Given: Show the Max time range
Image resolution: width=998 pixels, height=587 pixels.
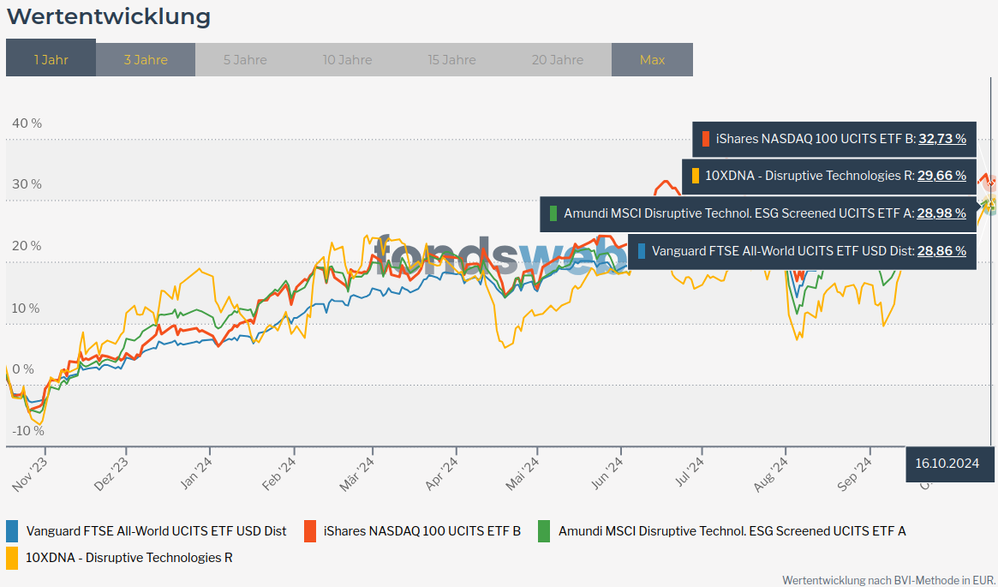Looking at the screenshot, I should 652,60.
